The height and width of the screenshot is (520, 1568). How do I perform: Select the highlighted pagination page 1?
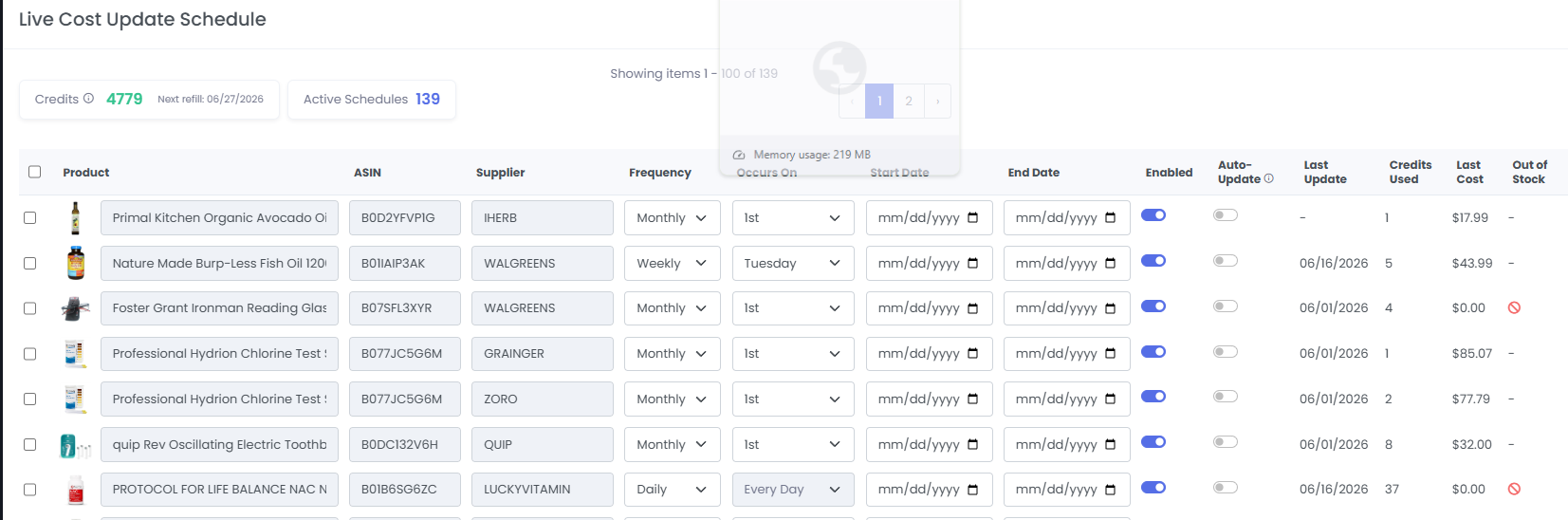[879, 101]
